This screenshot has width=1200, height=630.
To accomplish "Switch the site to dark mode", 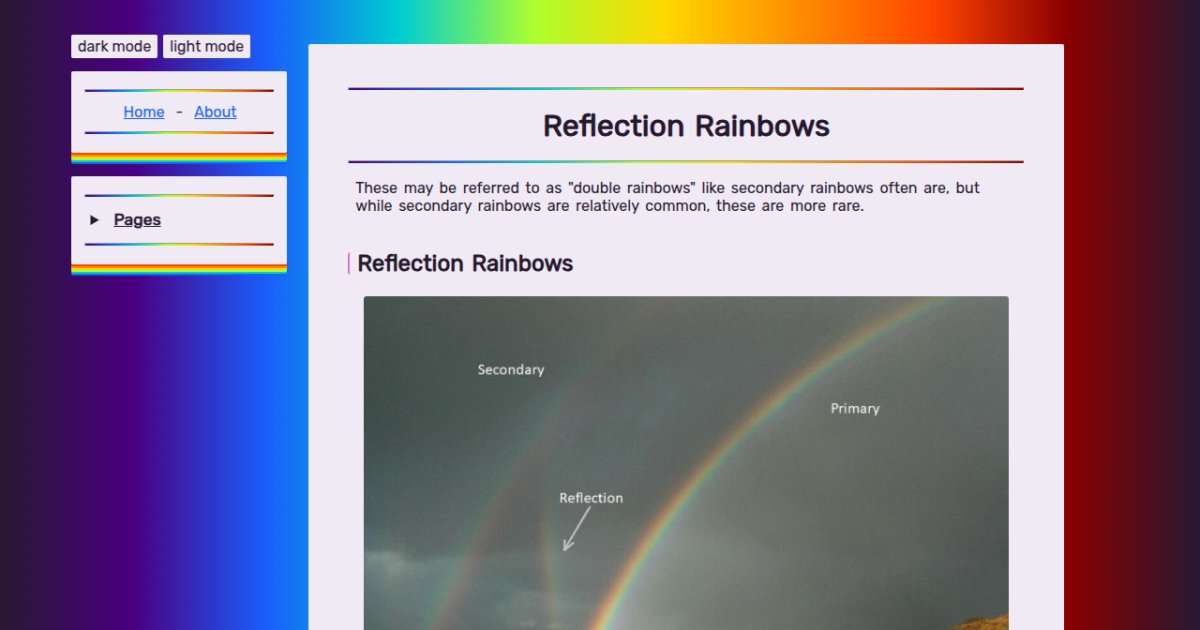I will pyautogui.click(x=113, y=46).
